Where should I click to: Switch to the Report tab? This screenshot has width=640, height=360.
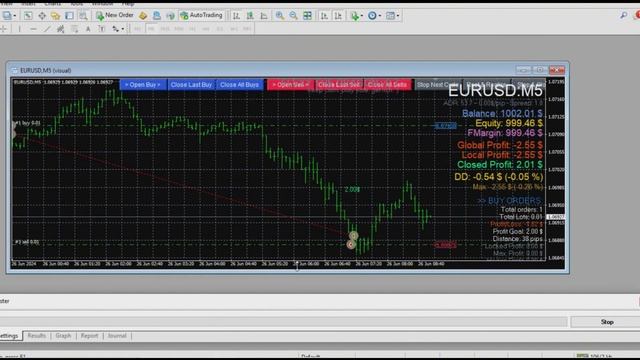(89, 336)
